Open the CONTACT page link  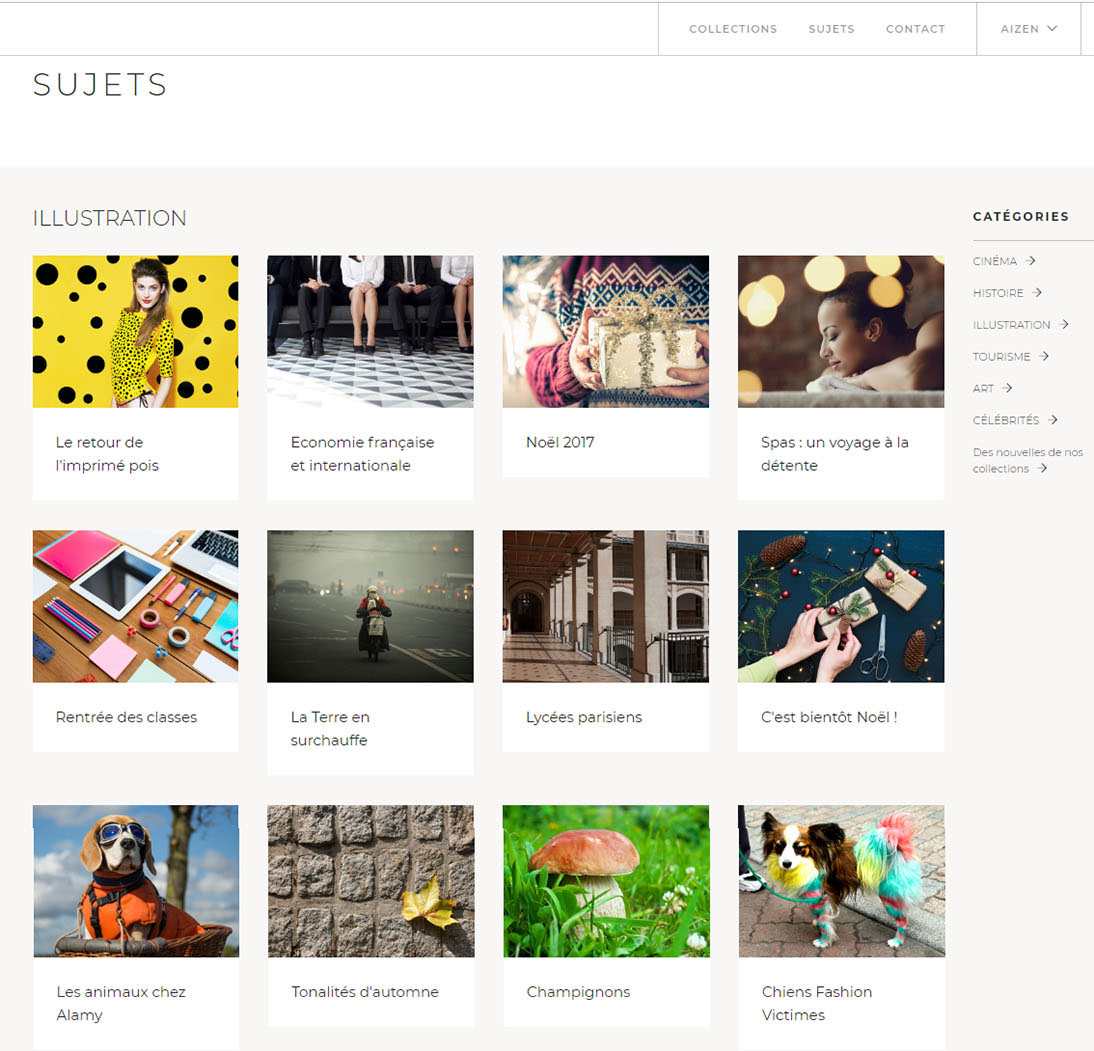[915, 29]
